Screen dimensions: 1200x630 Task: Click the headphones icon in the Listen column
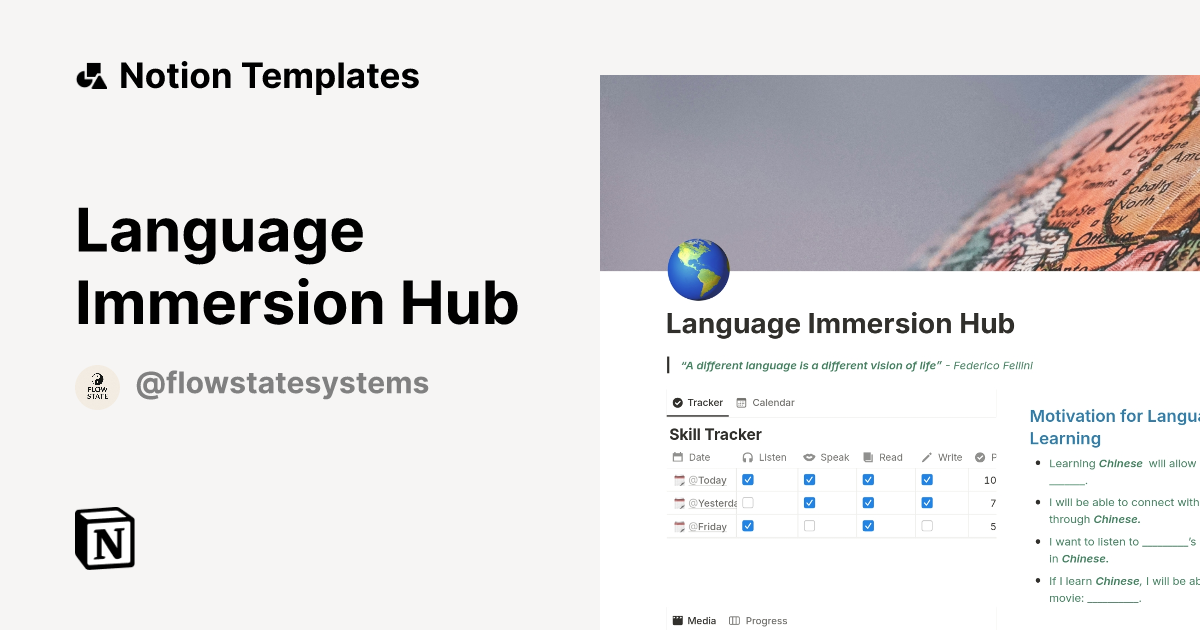pyautogui.click(x=748, y=457)
